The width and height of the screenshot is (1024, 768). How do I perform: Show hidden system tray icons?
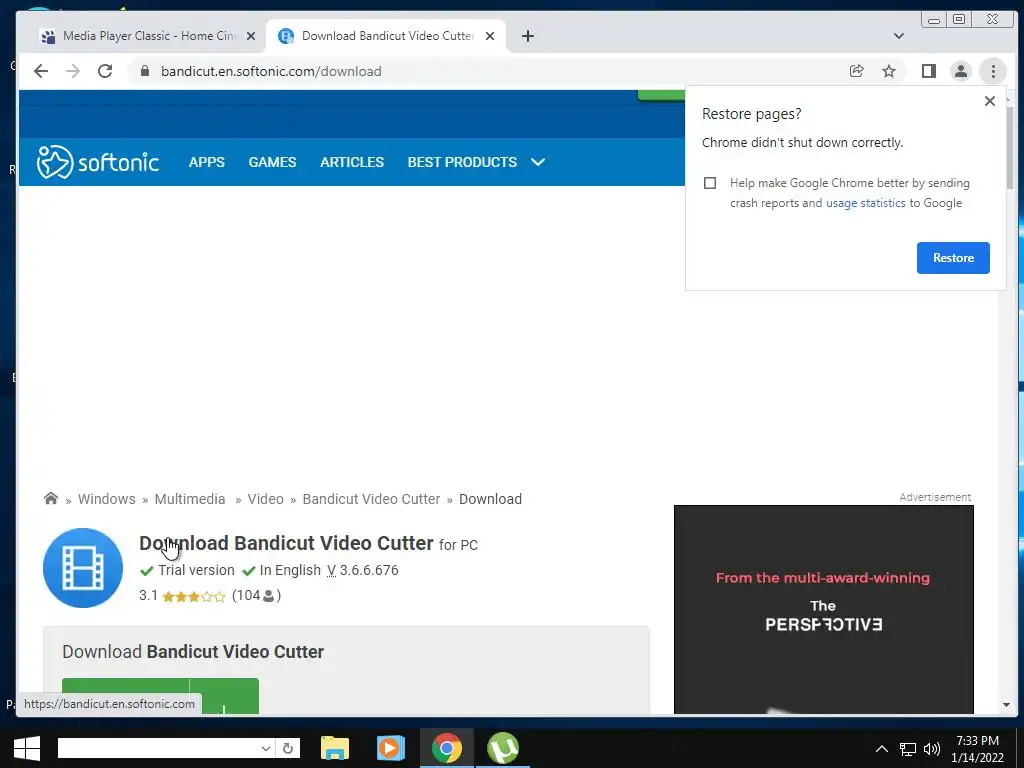click(x=882, y=748)
